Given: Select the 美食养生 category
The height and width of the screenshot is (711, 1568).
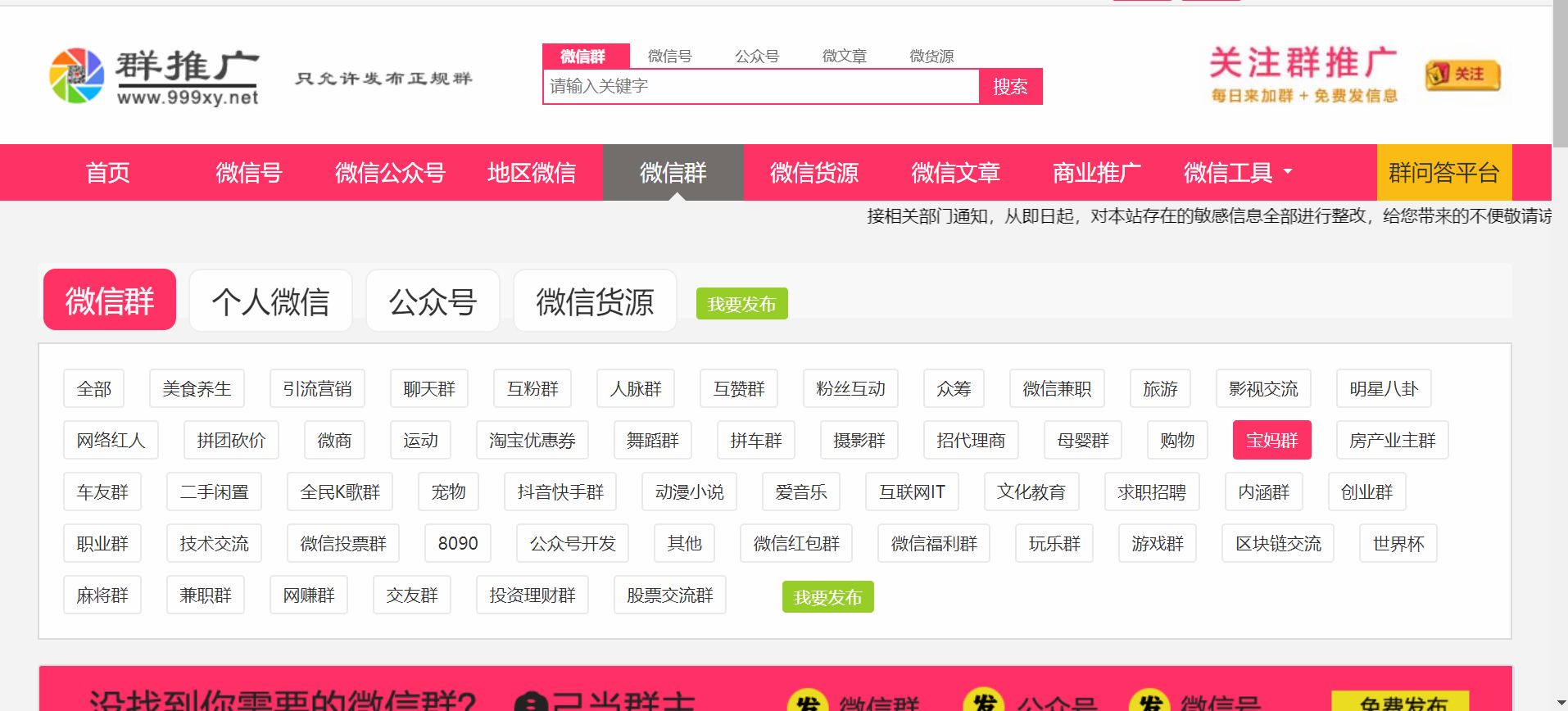Looking at the screenshot, I should click(197, 388).
